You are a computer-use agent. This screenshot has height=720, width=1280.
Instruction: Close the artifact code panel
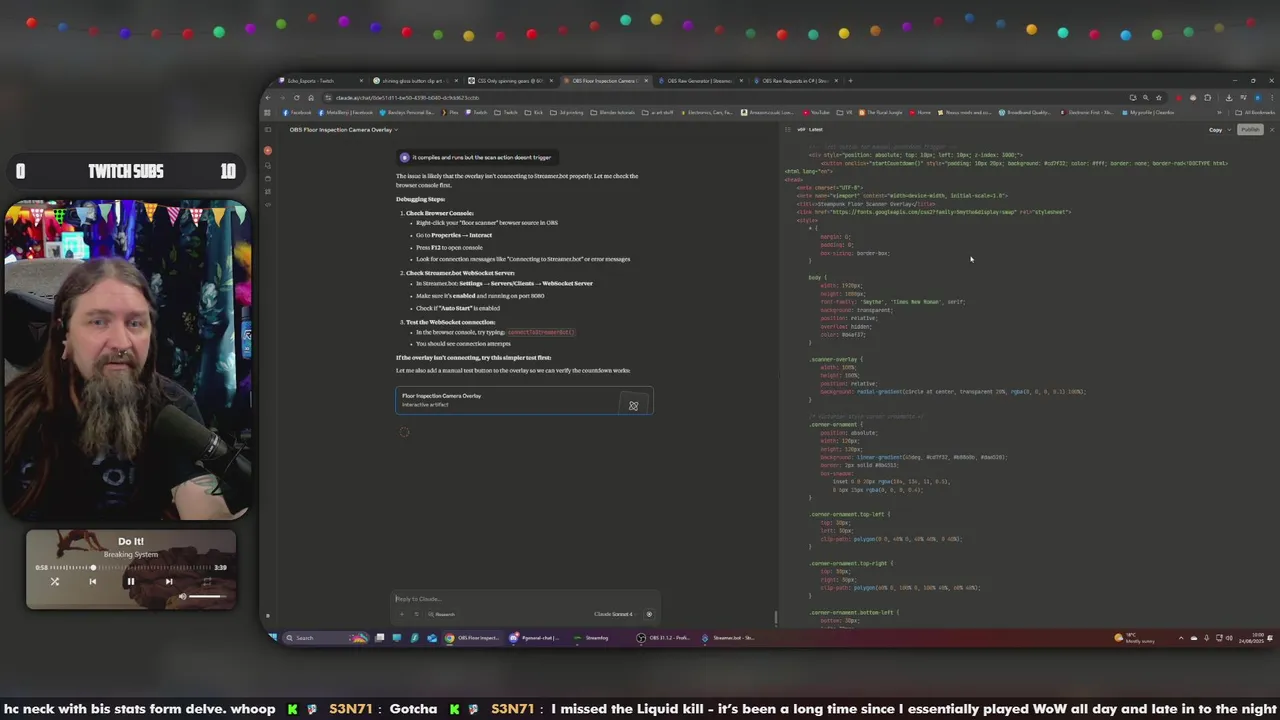click(x=1270, y=130)
